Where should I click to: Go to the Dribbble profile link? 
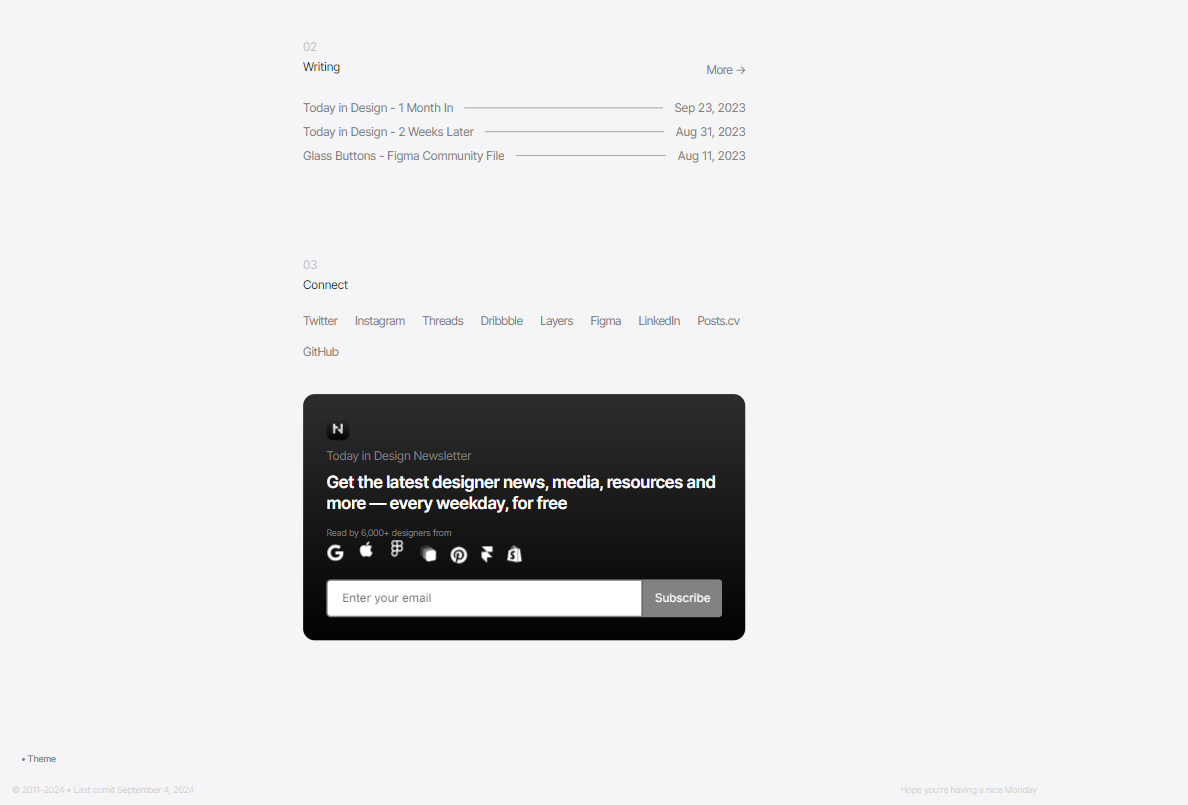click(501, 321)
